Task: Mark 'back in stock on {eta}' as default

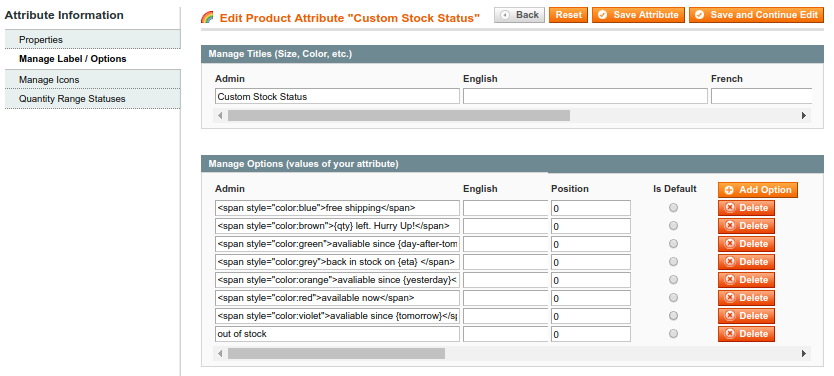Action: tap(673, 262)
